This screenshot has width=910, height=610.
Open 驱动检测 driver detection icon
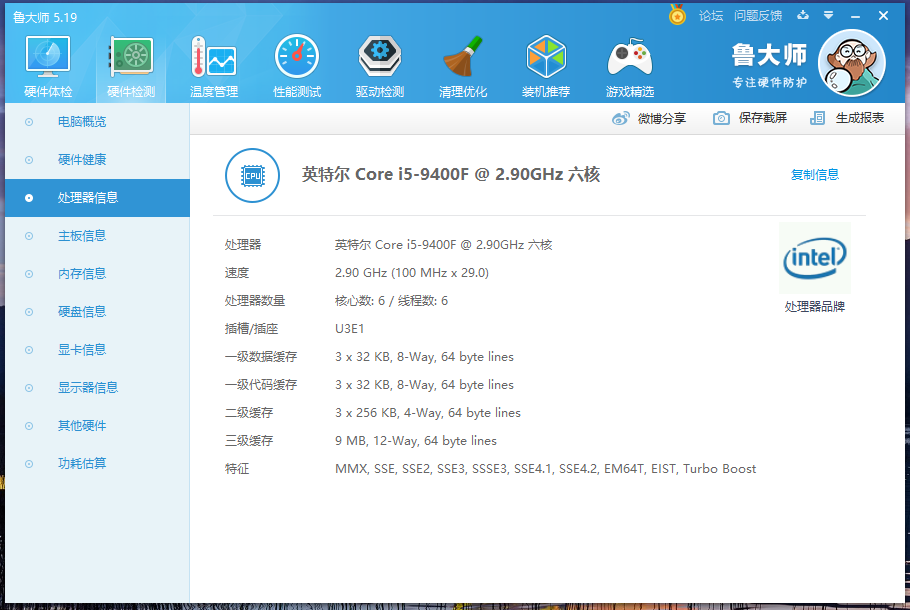[x=380, y=67]
